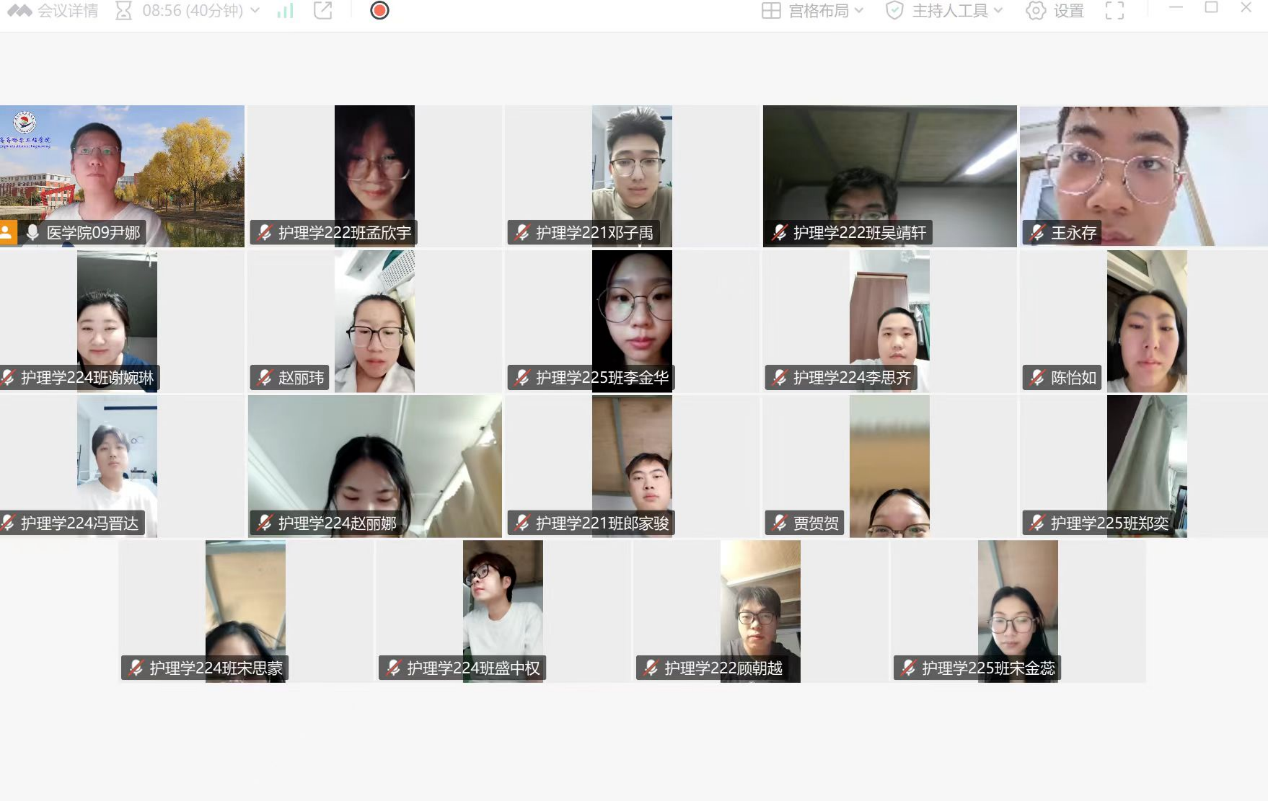This screenshot has height=801, width=1268.
Task: Check the green network signal bars icon
Action: pos(286,11)
